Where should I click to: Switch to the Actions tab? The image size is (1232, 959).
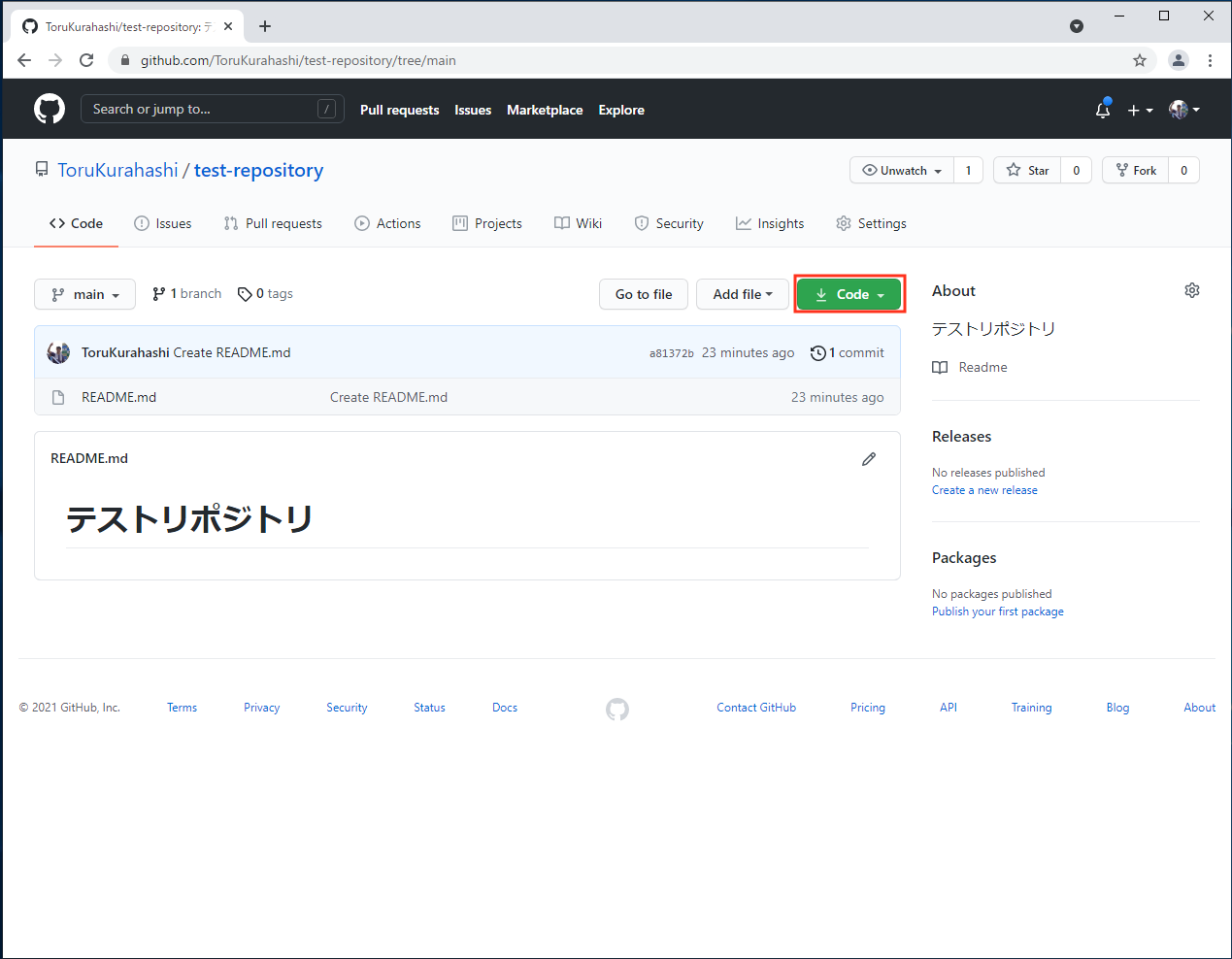[x=387, y=223]
